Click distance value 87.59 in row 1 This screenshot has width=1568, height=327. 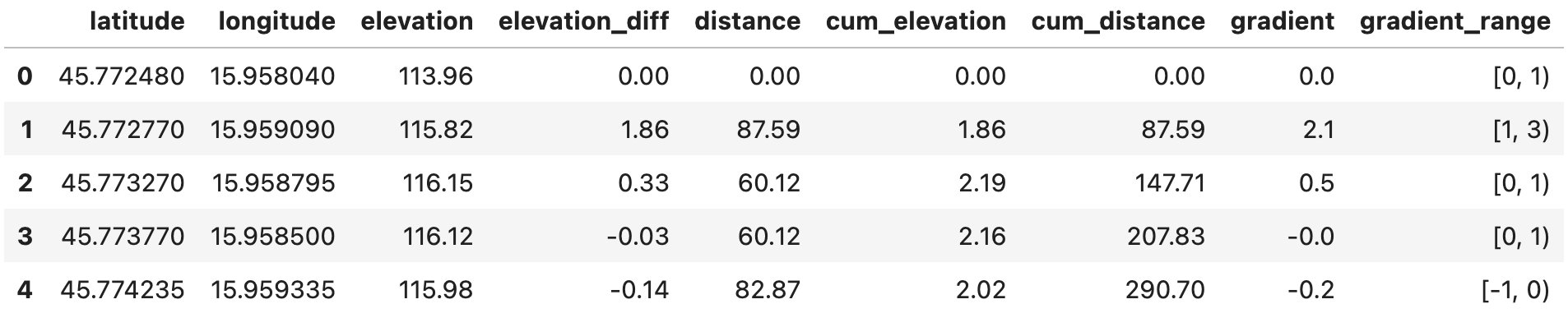(x=768, y=130)
